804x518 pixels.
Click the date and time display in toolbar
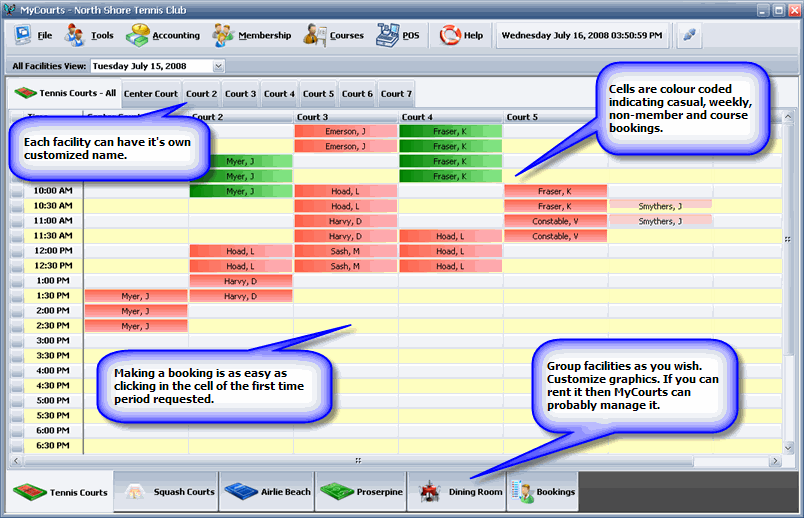click(x=582, y=35)
